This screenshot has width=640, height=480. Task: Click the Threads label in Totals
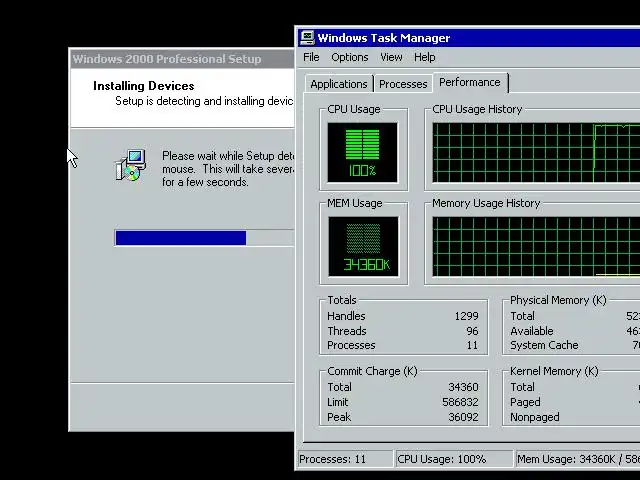pyautogui.click(x=347, y=331)
